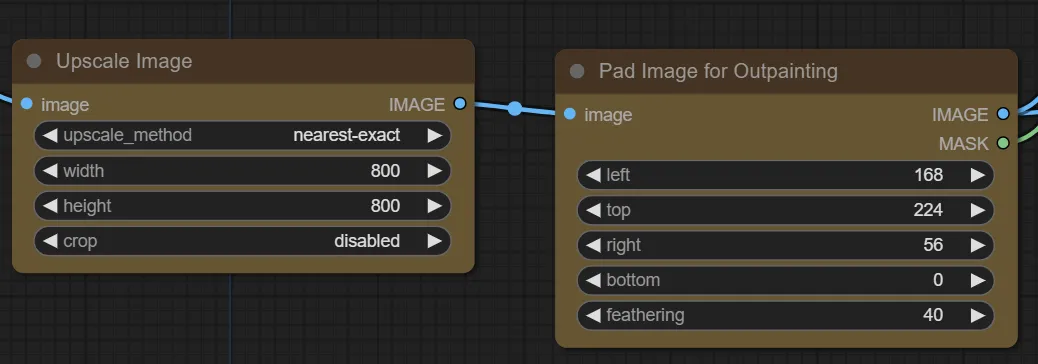Decrease the height value with left arrow

[50, 206]
